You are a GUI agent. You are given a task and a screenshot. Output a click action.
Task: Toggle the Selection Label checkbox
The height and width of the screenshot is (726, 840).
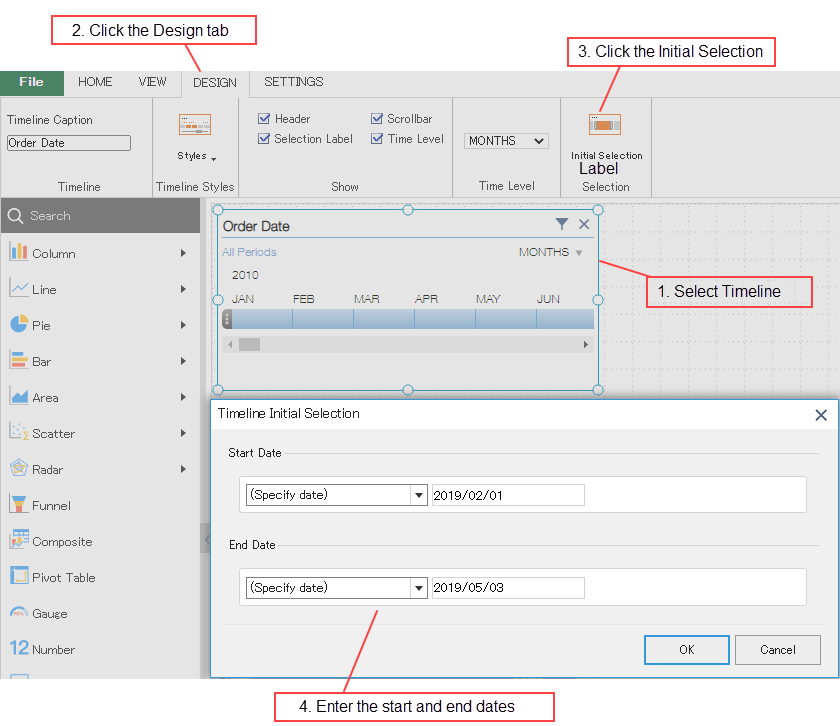point(264,139)
